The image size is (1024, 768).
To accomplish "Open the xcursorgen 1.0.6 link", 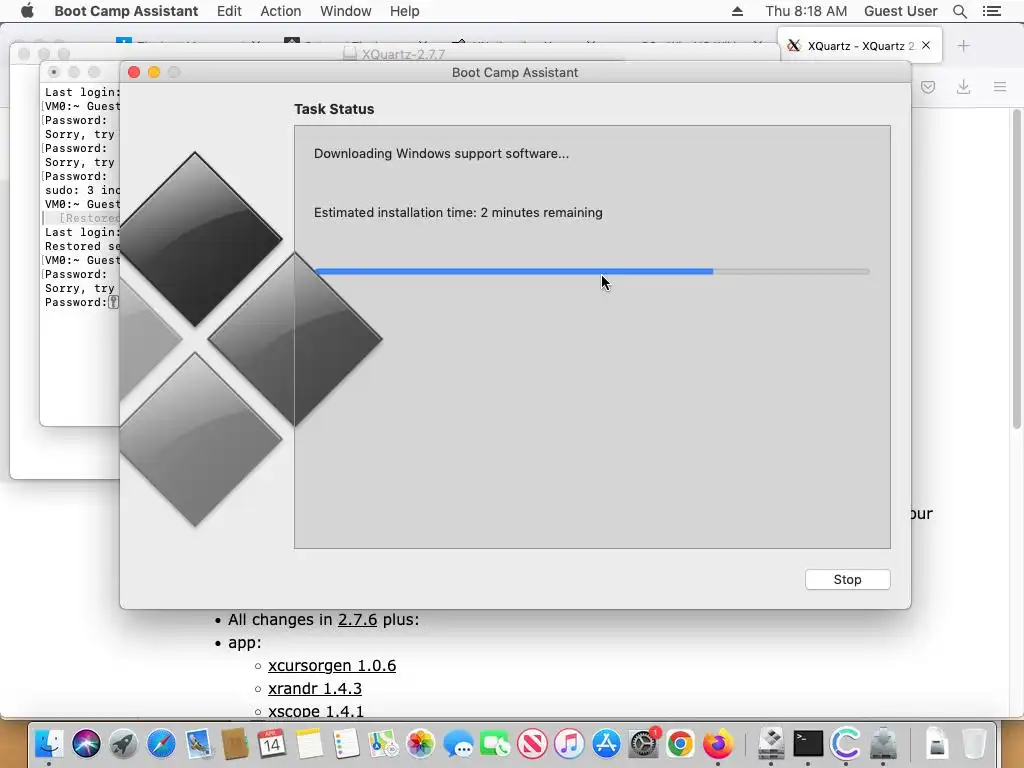I will point(332,665).
